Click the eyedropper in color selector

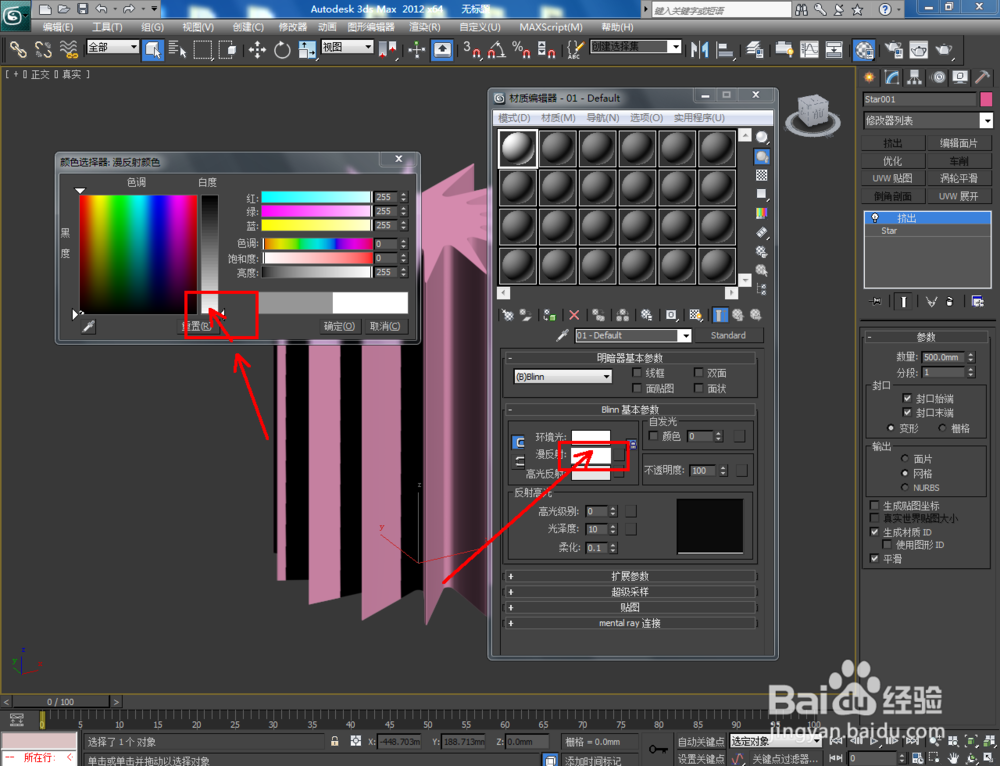click(x=88, y=327)
